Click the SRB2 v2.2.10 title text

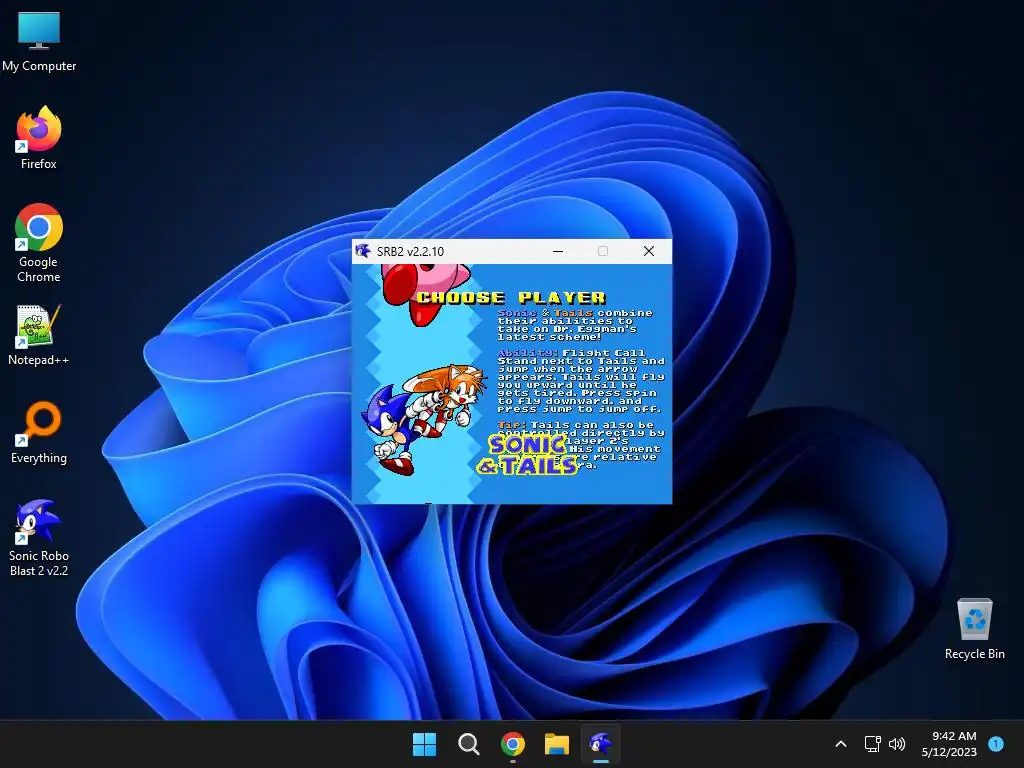(x=410, y=251)
